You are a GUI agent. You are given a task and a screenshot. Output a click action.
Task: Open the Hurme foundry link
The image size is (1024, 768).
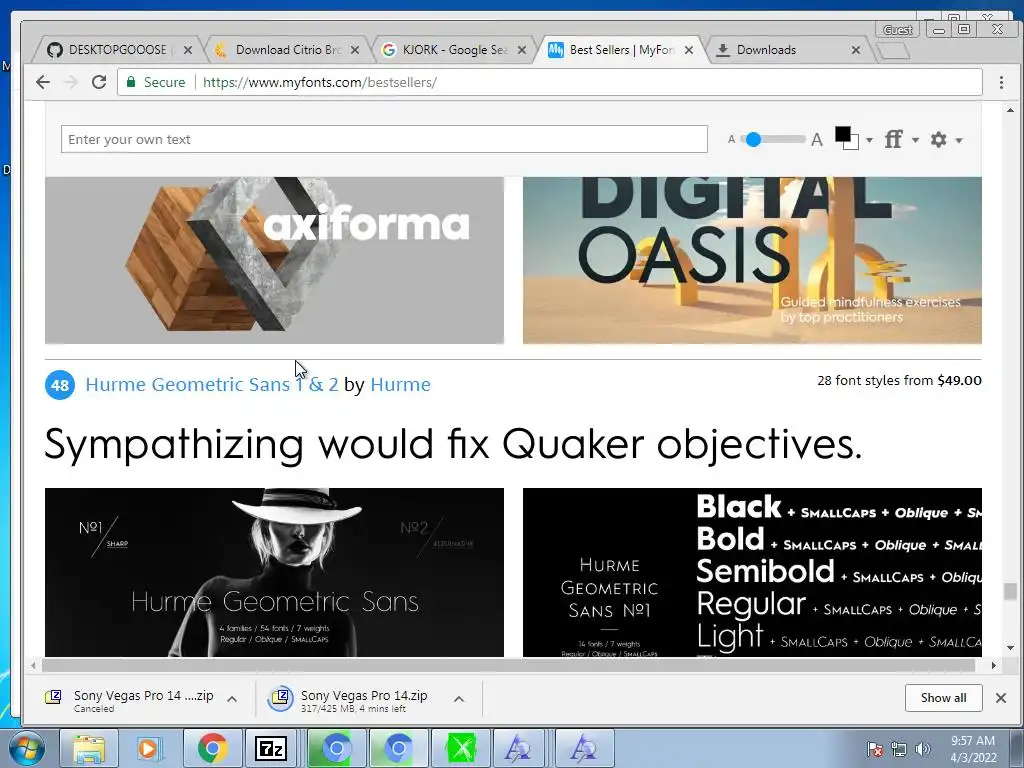coord(400,385)
